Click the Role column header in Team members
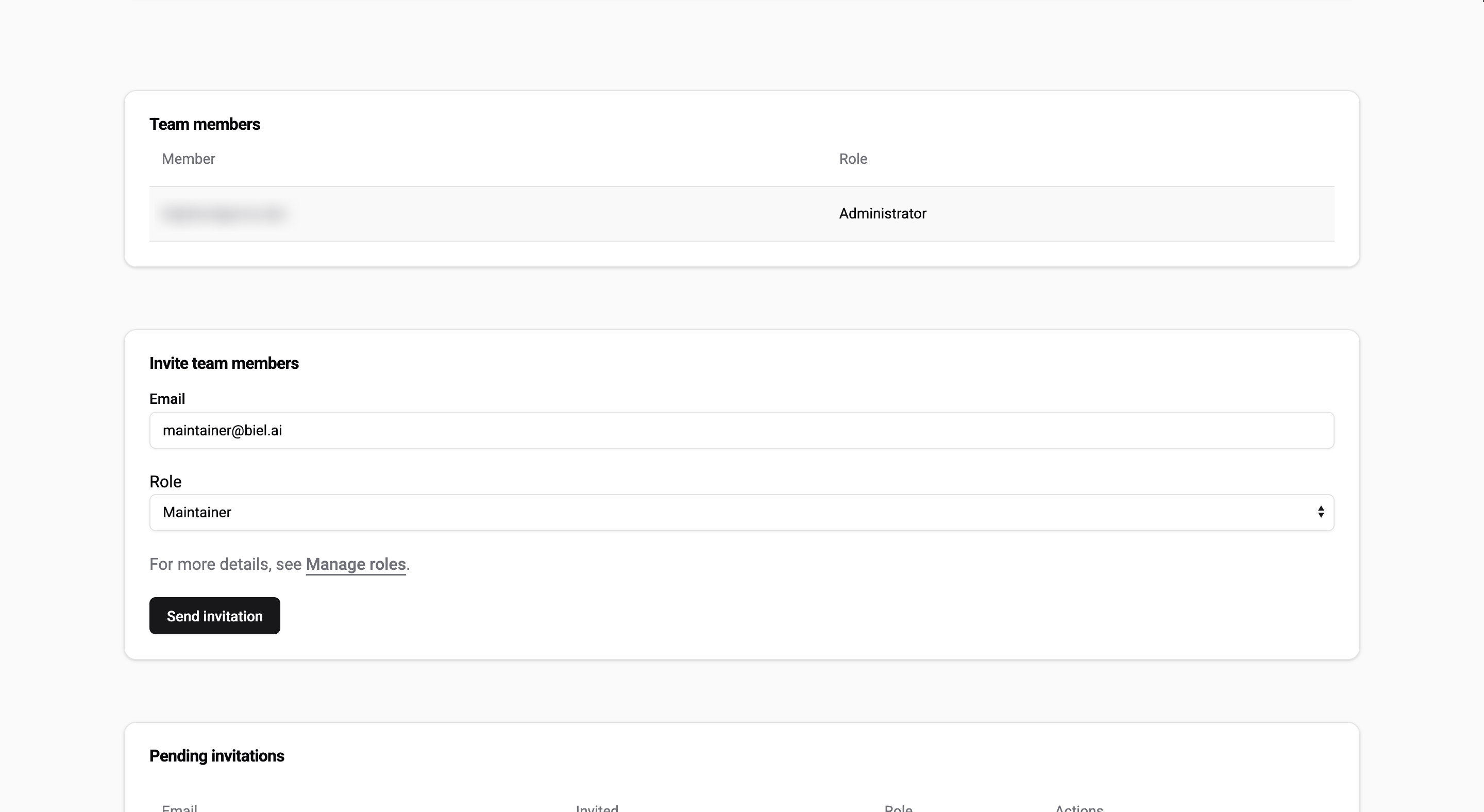Screen dimensions: 1484x812 [x=853, y=159]
